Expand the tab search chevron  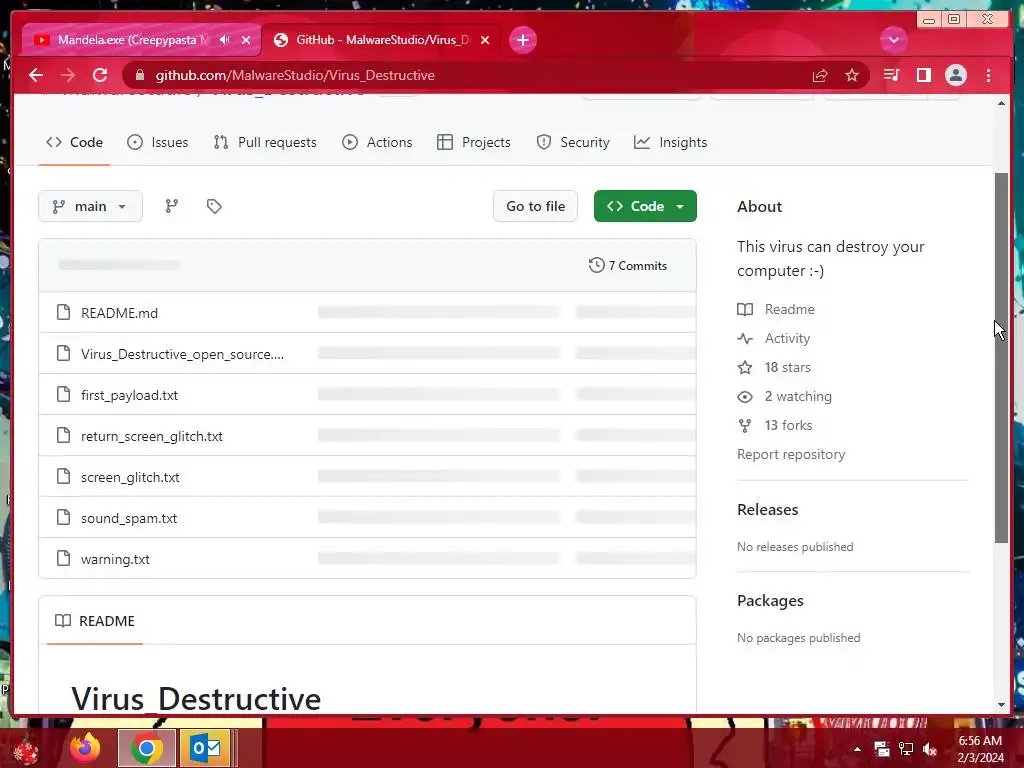coord(893,40)
